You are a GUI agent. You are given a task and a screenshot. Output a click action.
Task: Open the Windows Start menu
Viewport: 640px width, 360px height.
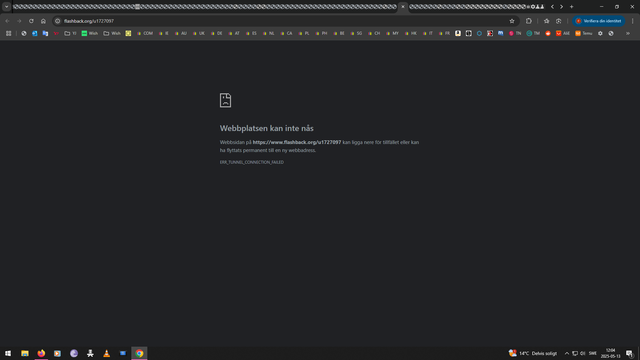click(8, 353)
